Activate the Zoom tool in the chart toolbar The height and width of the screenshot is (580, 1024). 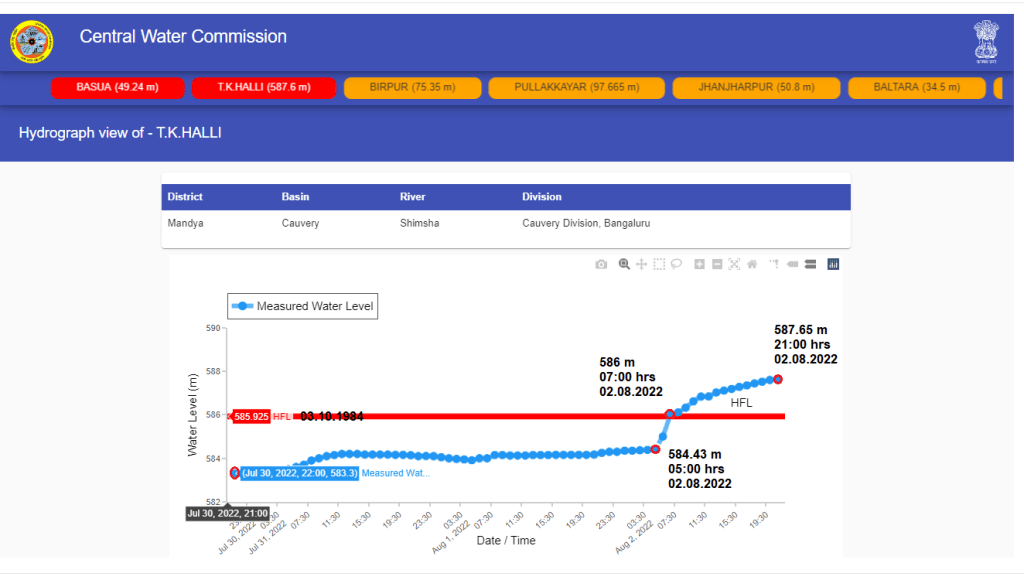coord(624,264)
